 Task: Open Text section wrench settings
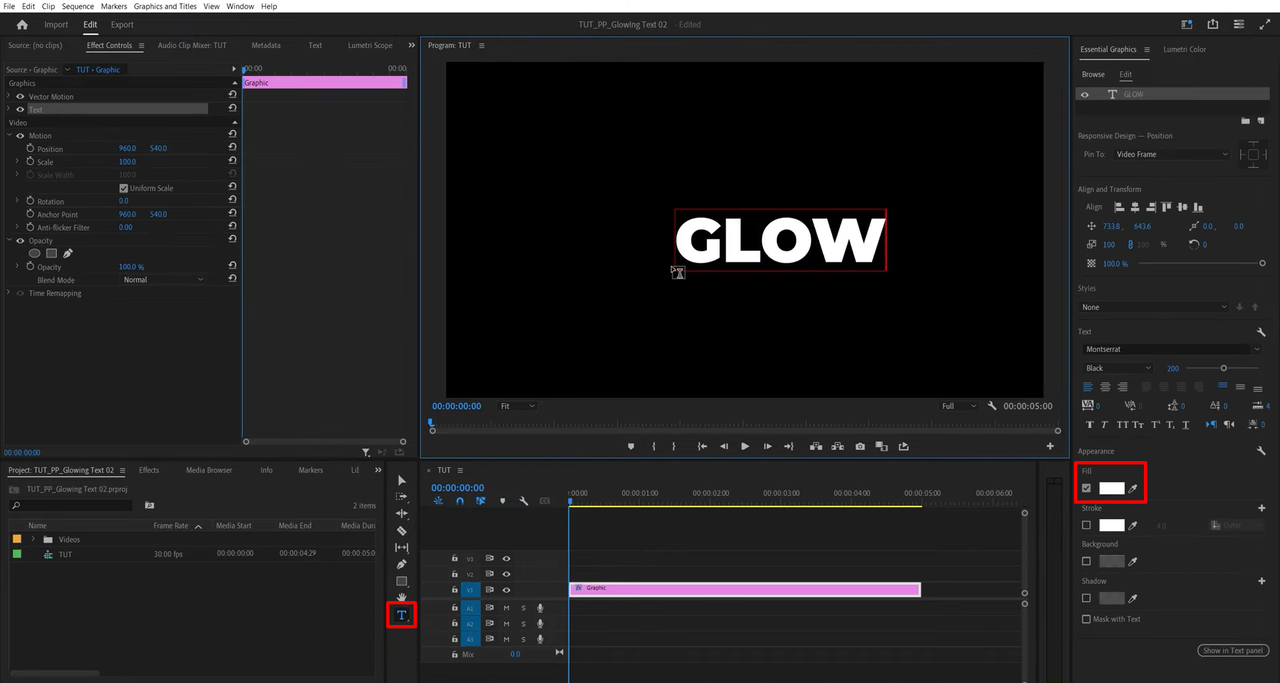(x=1262, y=332)
